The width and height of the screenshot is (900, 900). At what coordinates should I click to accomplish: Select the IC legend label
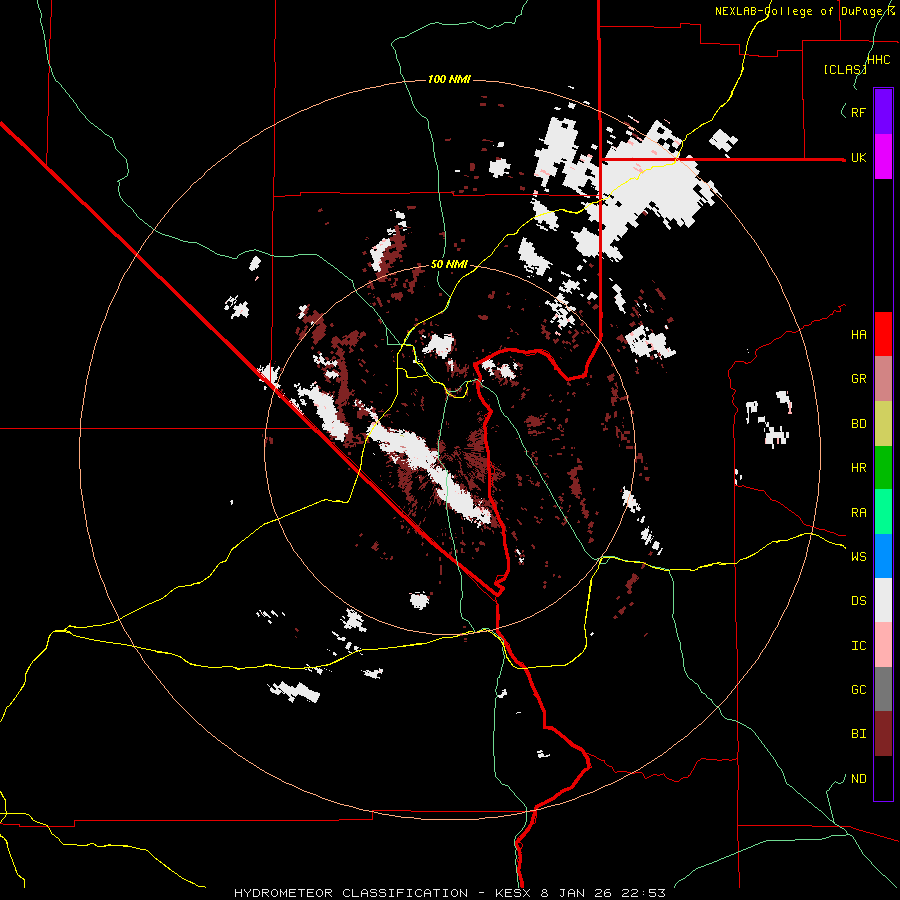tap(858, 646)
